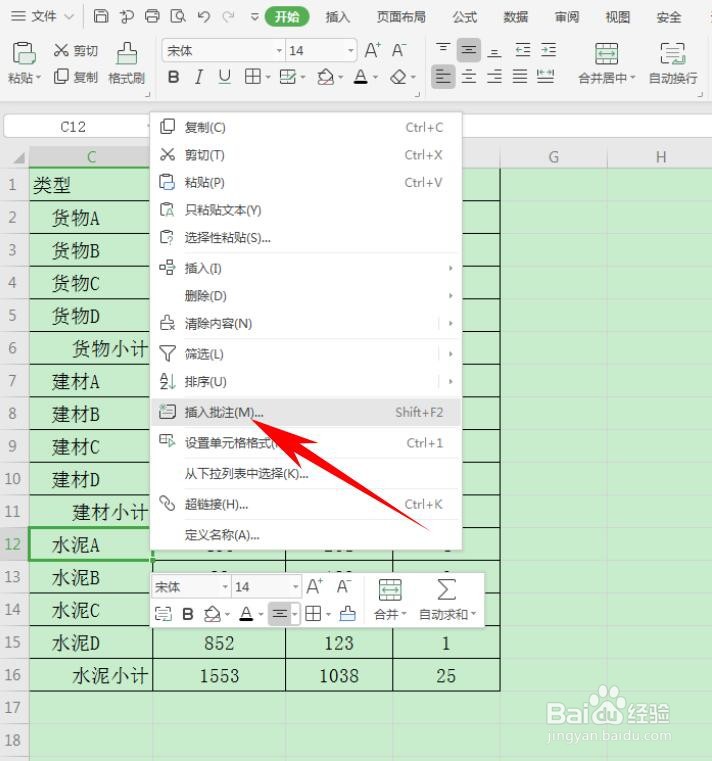712x761 pixels.
Task: Expand the context menu Insert (插入) submenu arrow
Action: (x=450, y=268)
